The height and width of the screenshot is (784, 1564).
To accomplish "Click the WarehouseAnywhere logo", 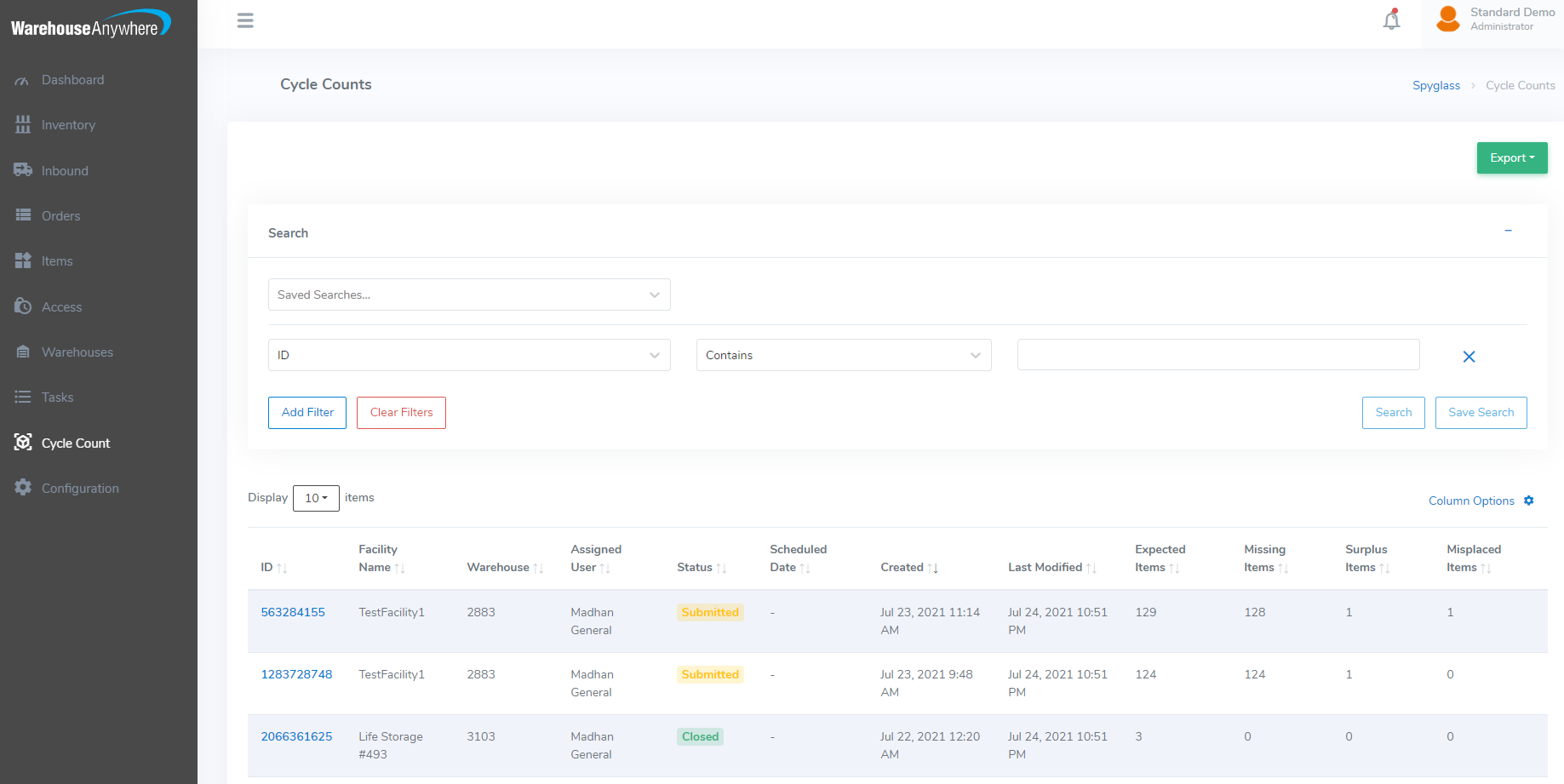I will (x=90, y=24).
